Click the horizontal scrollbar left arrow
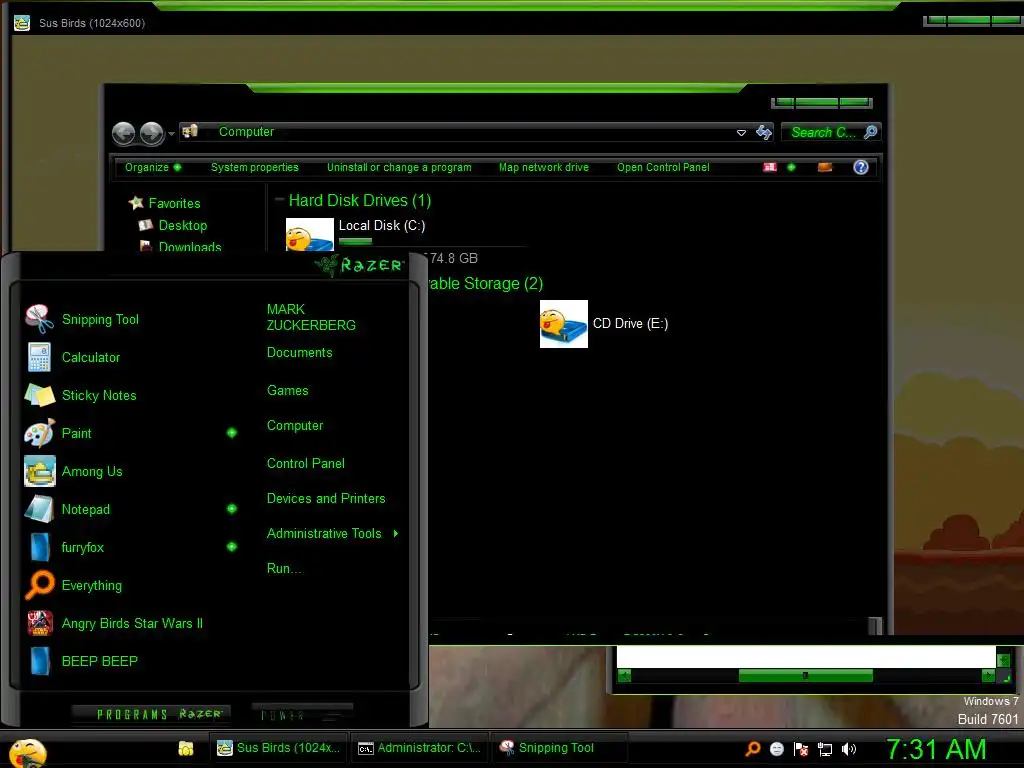The width and height of the screenshot is (1024, 768). (624, 676)
